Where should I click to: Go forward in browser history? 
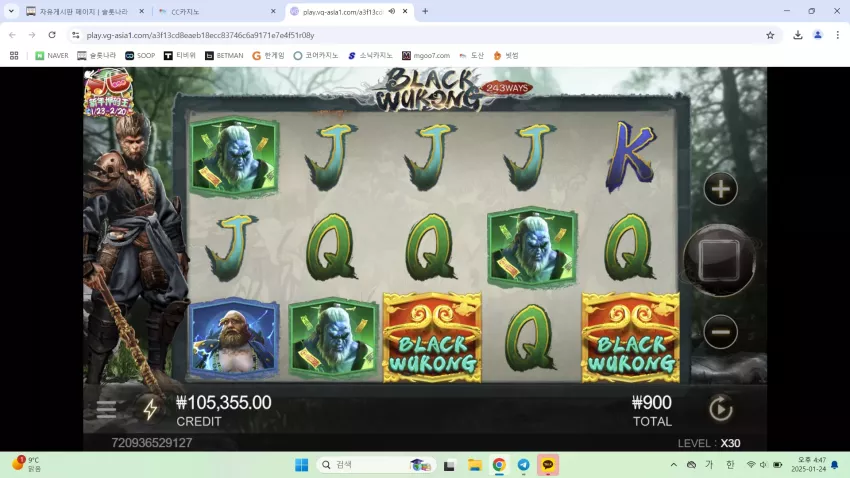click(x=32, y=35)
